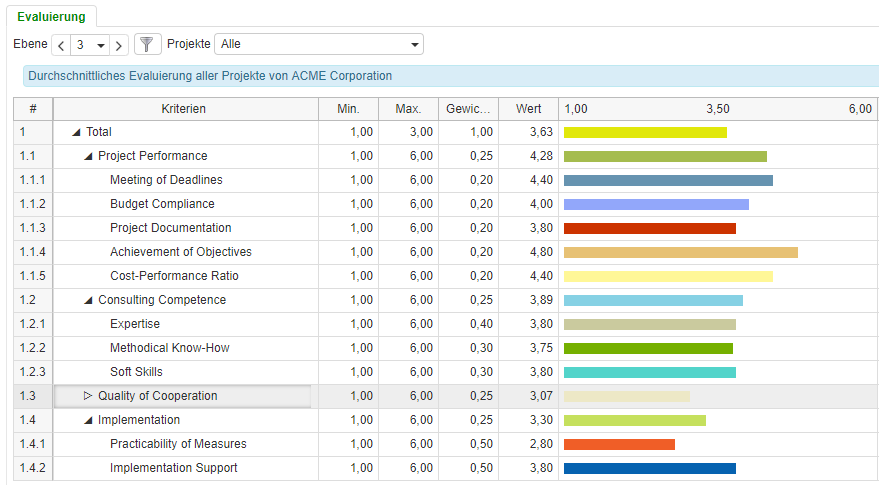Collapse the Project Performance node
The height and width of the screenshot is (485, 879).
pyautogui.click(x=88, y=156)
